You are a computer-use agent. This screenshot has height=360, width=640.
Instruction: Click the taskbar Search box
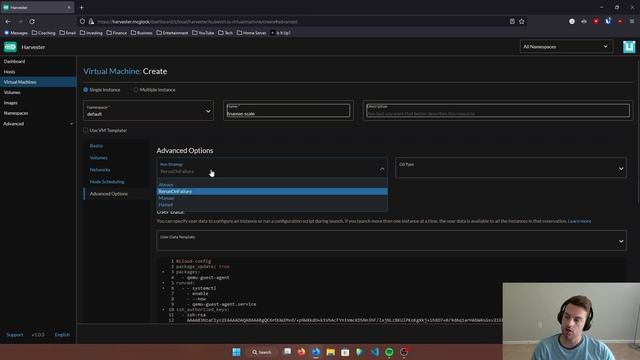[262, 352]
